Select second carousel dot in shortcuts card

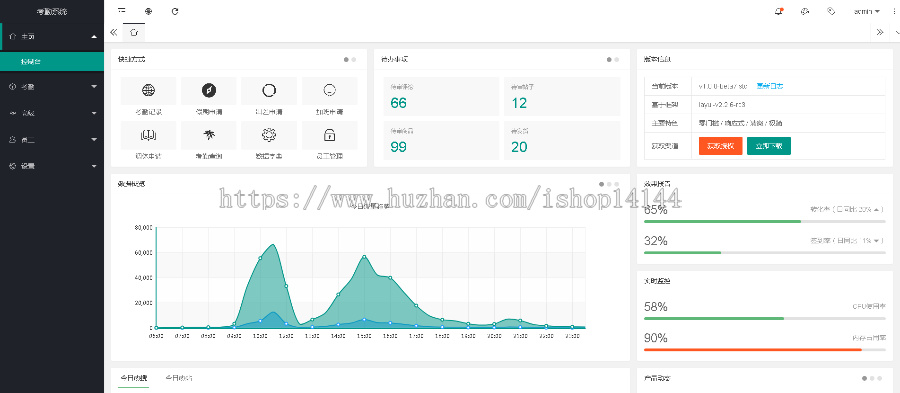(354, 59)
